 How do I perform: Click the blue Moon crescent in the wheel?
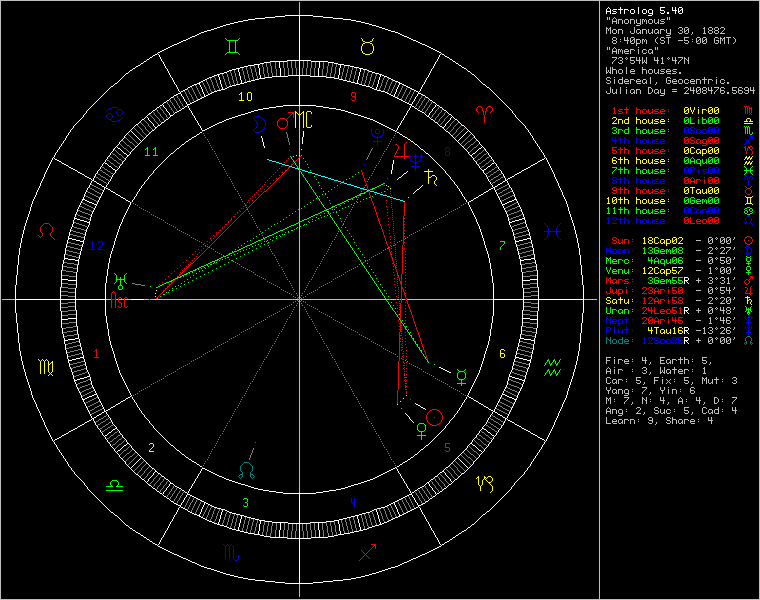(259, 125)
